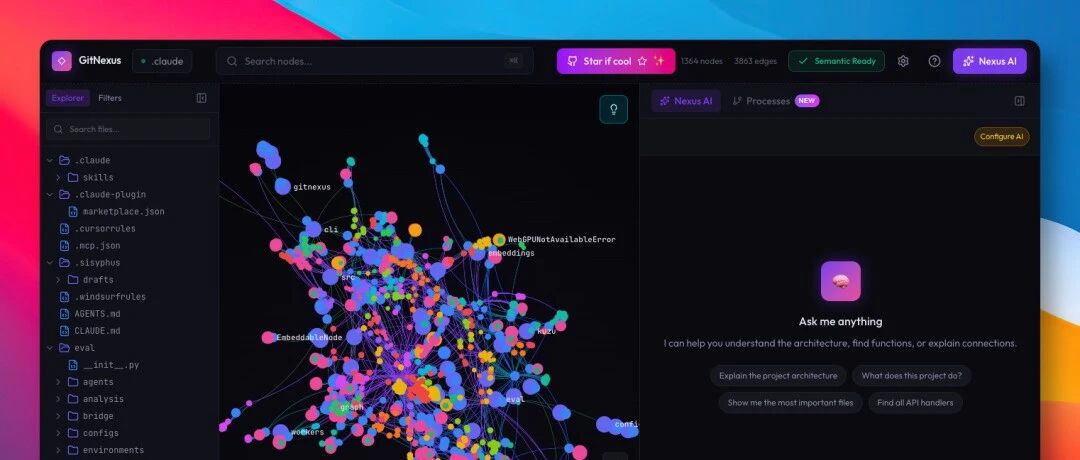Expand the agents folder chevron
This screenshot has width=1080, height=460.
tap(58, 382)
